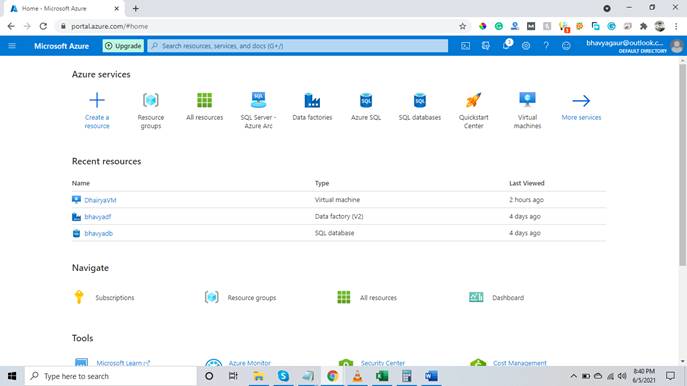
Task: Bookmark this page with the star
Action: [x=462, y=26]
